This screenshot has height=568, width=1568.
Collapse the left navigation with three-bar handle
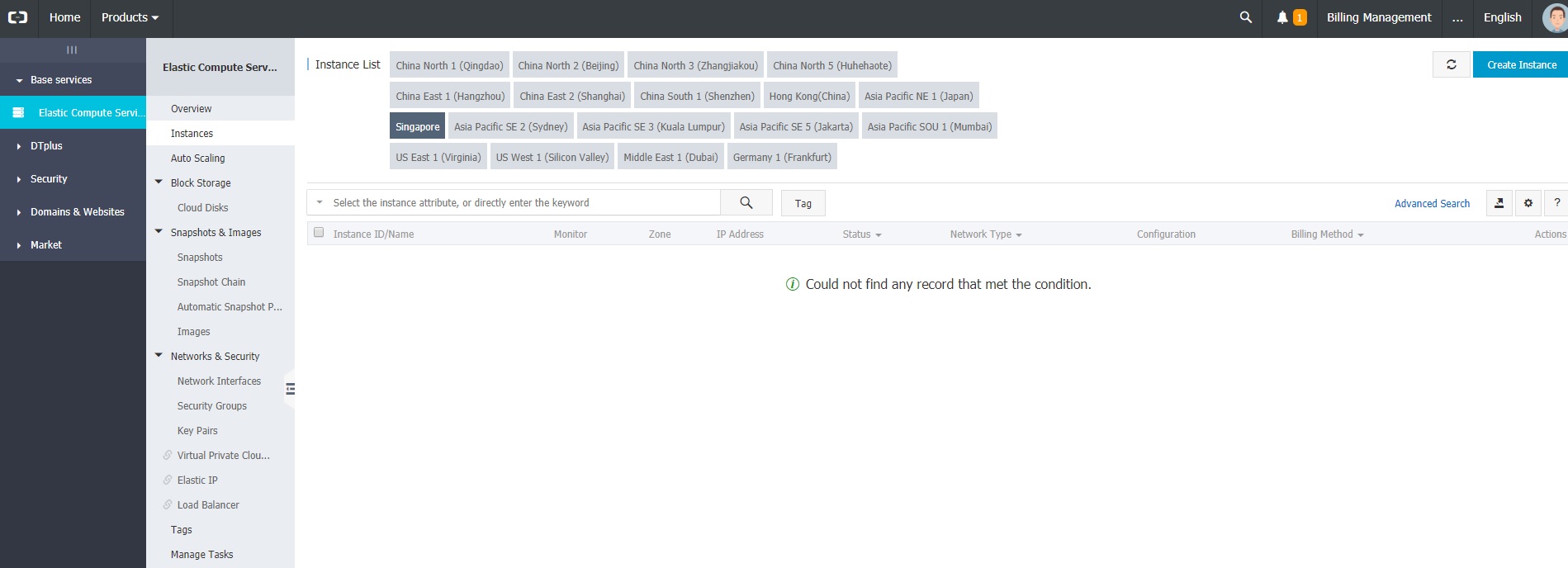click(x=72, y=50)
